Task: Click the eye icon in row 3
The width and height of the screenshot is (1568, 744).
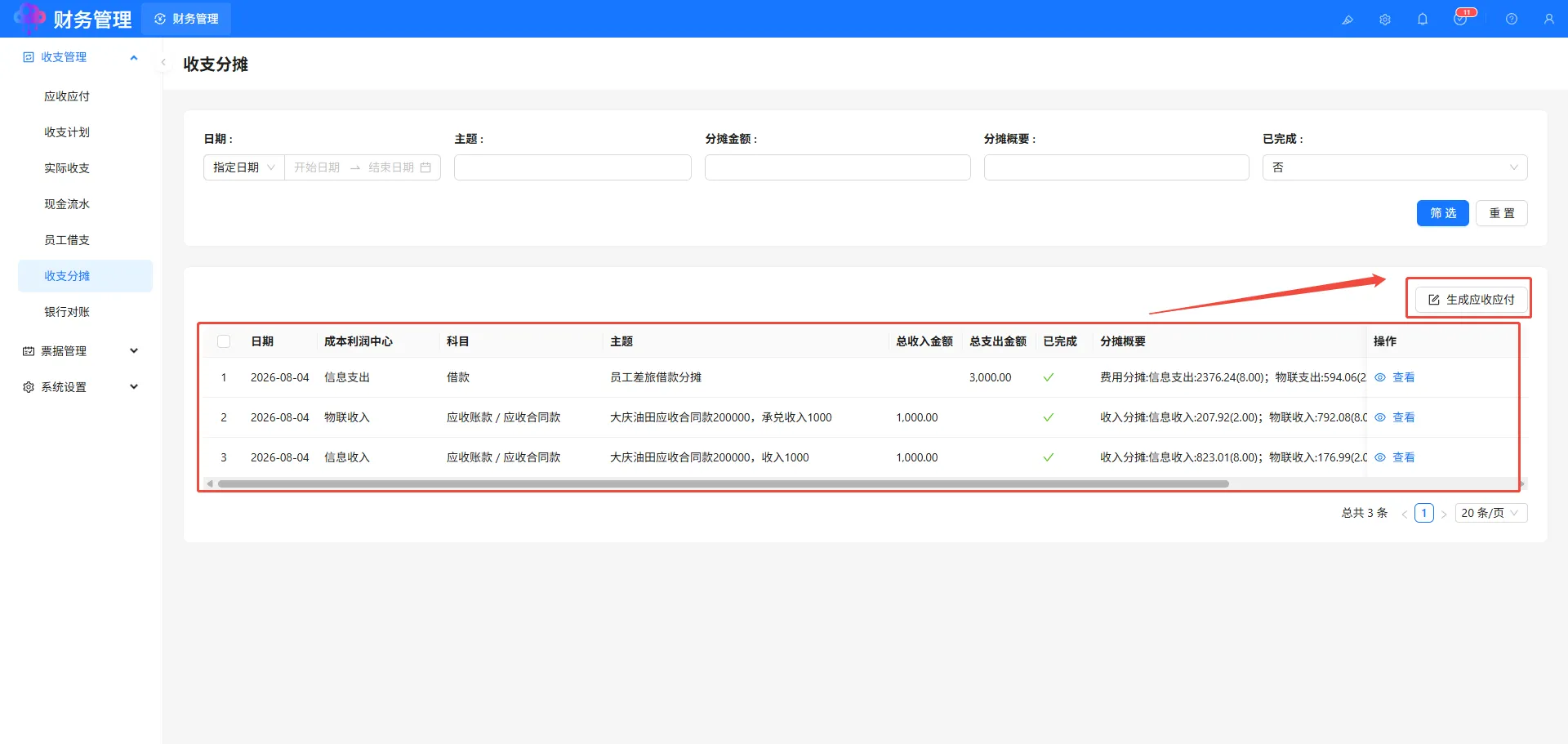Action: tap(1380, 457)
